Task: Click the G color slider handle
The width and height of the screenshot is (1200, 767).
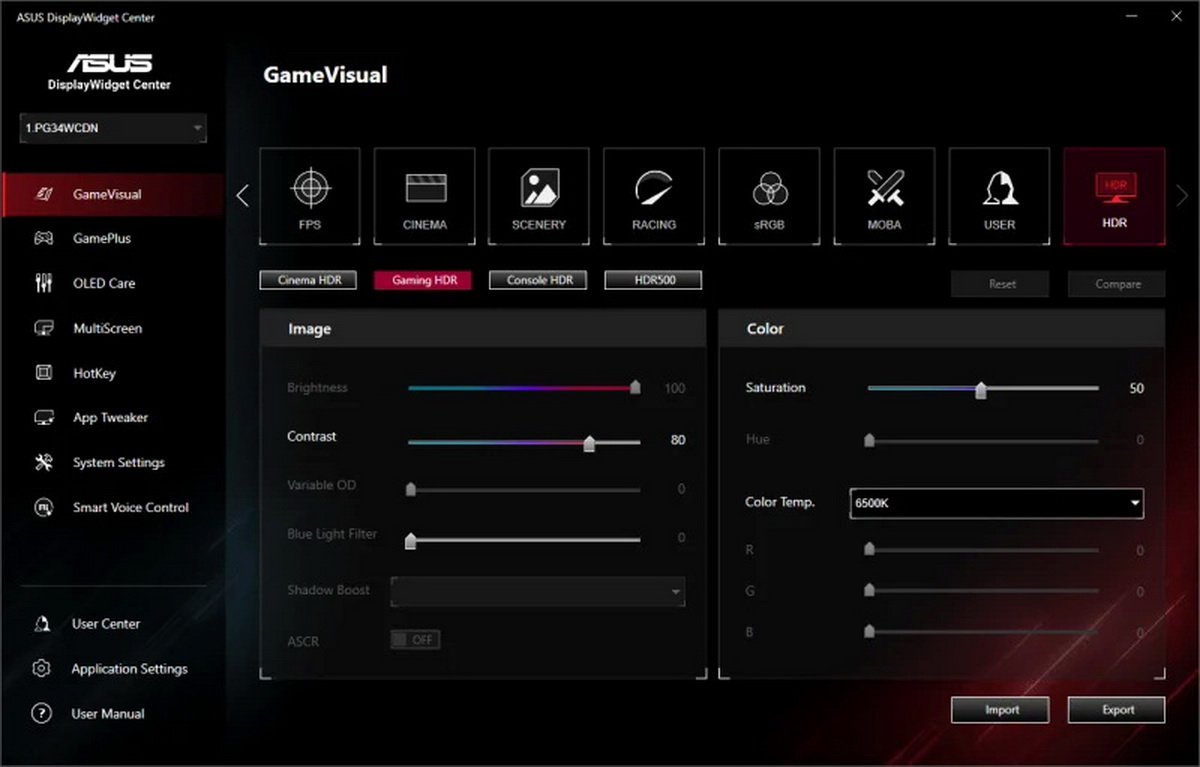Action: (869, 590)
